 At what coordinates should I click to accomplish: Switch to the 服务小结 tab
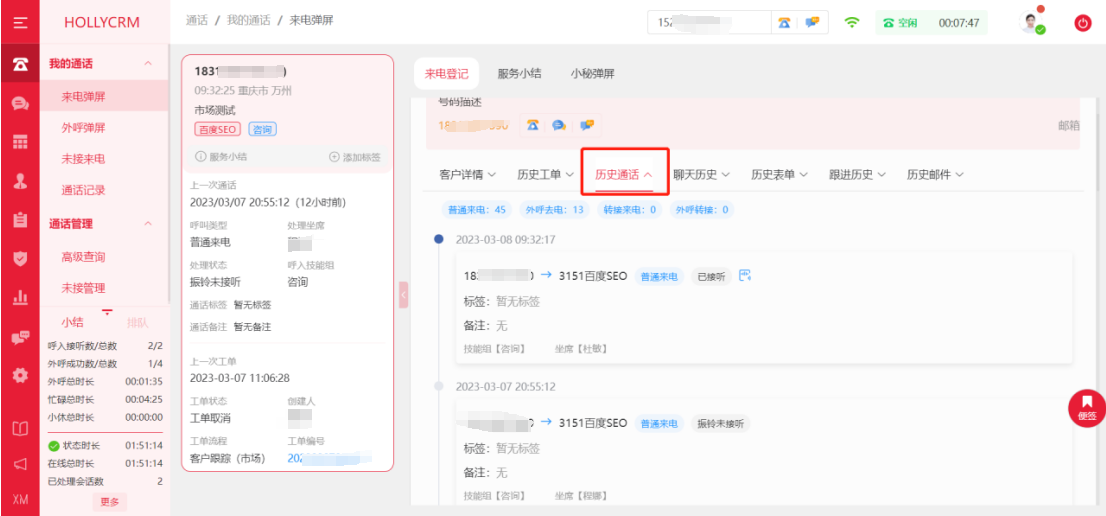519,74
